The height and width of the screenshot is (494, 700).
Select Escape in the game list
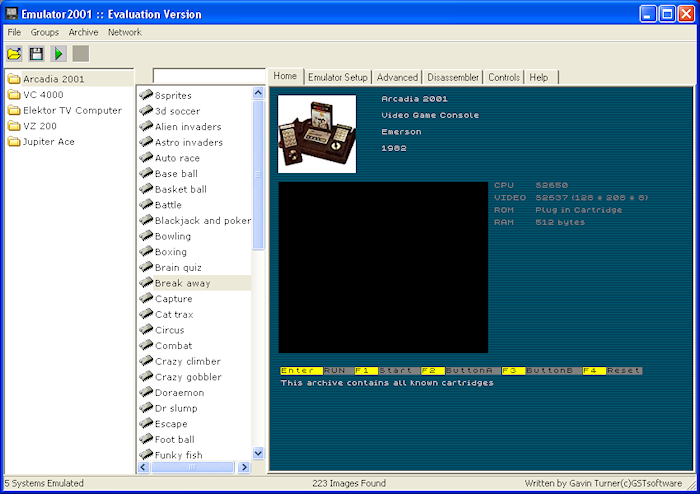click(x=171, y=423)
